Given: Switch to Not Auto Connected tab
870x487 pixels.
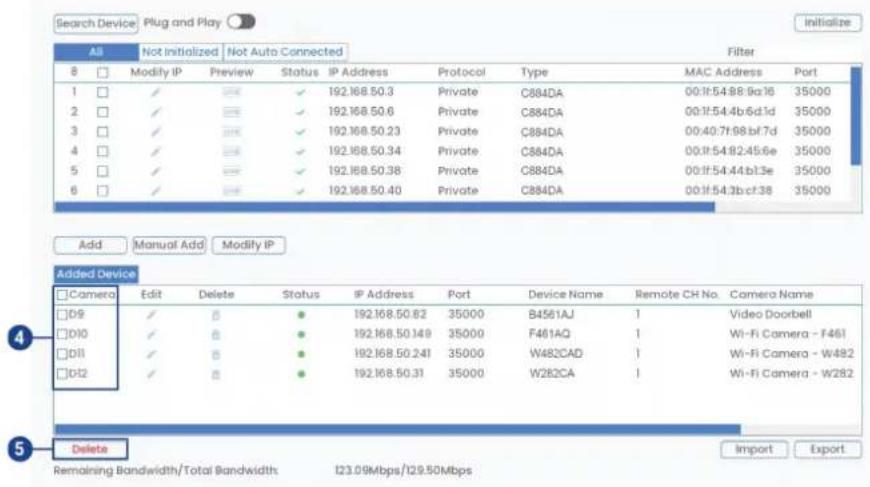Looking at the screenshot, I should (285, 52).
